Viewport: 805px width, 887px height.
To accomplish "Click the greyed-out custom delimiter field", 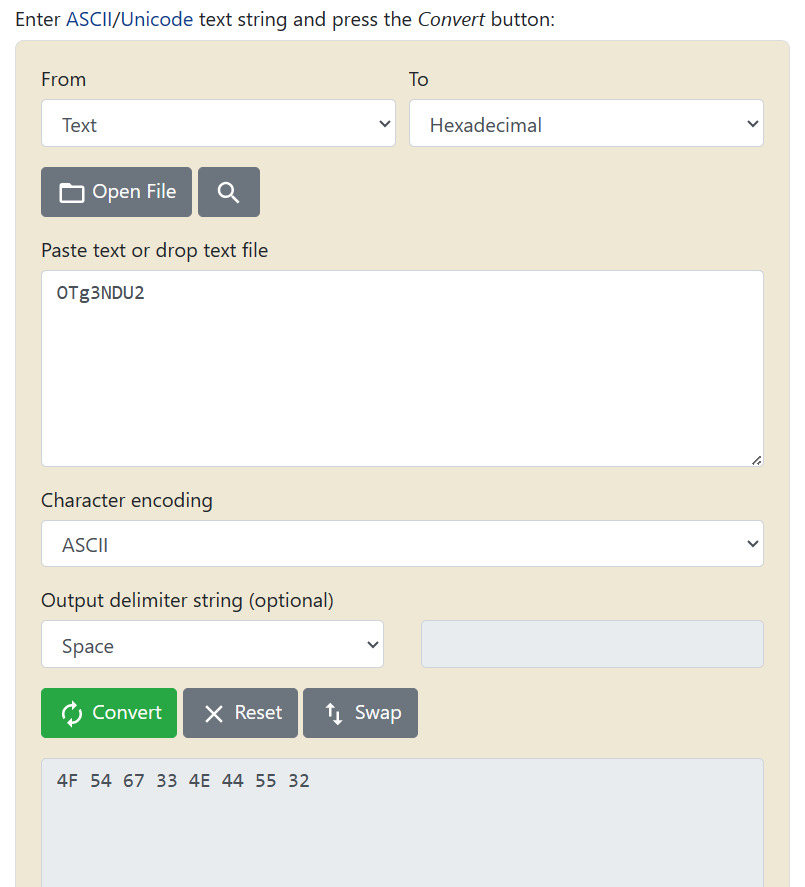I will (592, 644).
